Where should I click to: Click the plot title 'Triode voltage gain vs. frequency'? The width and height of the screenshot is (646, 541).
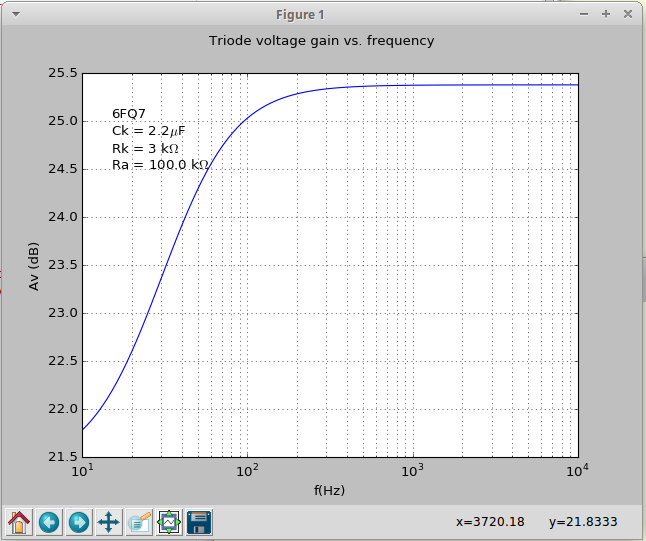[321, 41]
